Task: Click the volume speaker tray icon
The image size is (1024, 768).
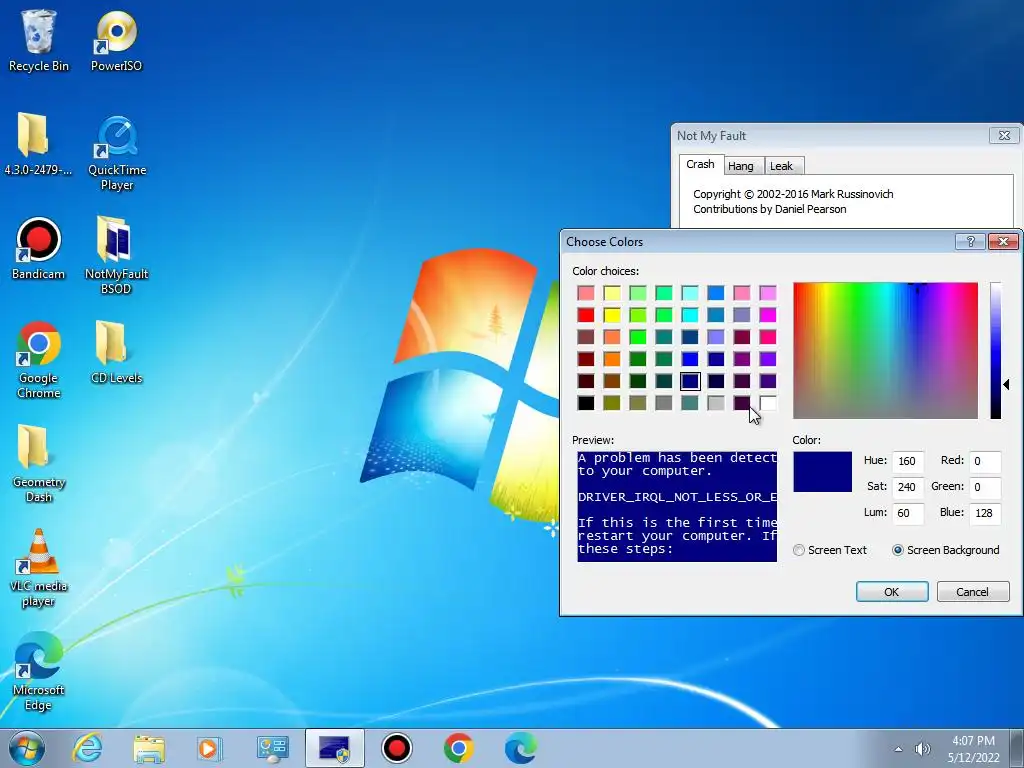Action: pos(922,749)
